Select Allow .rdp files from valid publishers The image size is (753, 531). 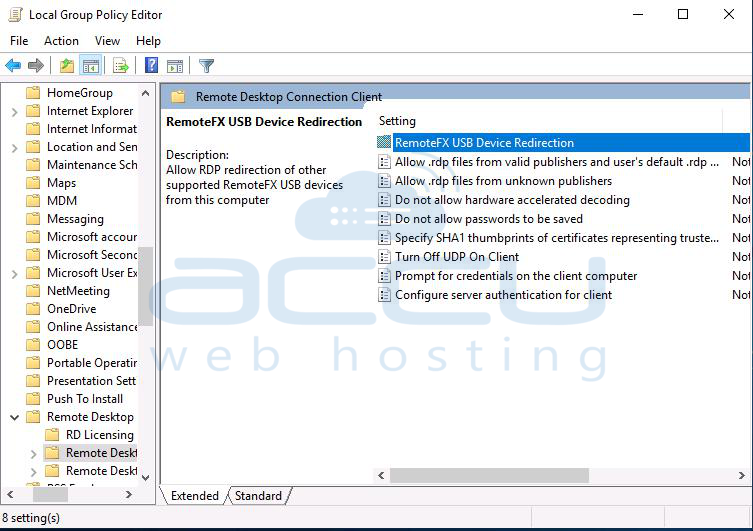pos(557,162)
